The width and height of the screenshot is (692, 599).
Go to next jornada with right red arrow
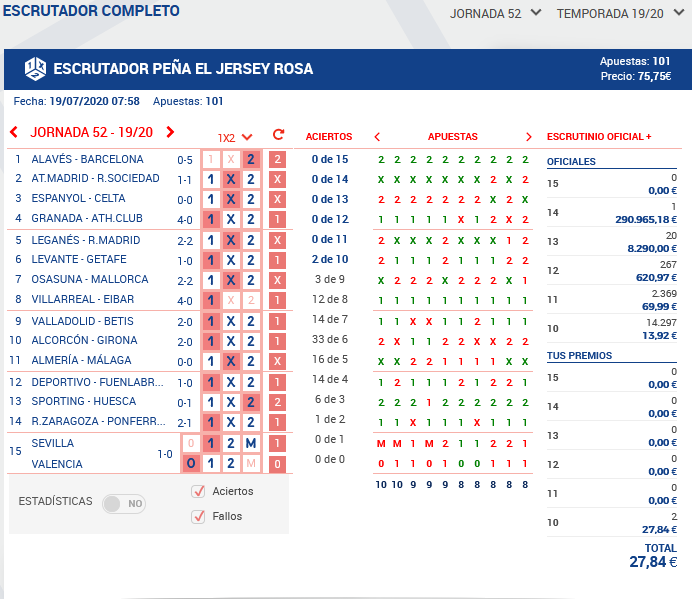pyautogui.click(x=170, y=132)
